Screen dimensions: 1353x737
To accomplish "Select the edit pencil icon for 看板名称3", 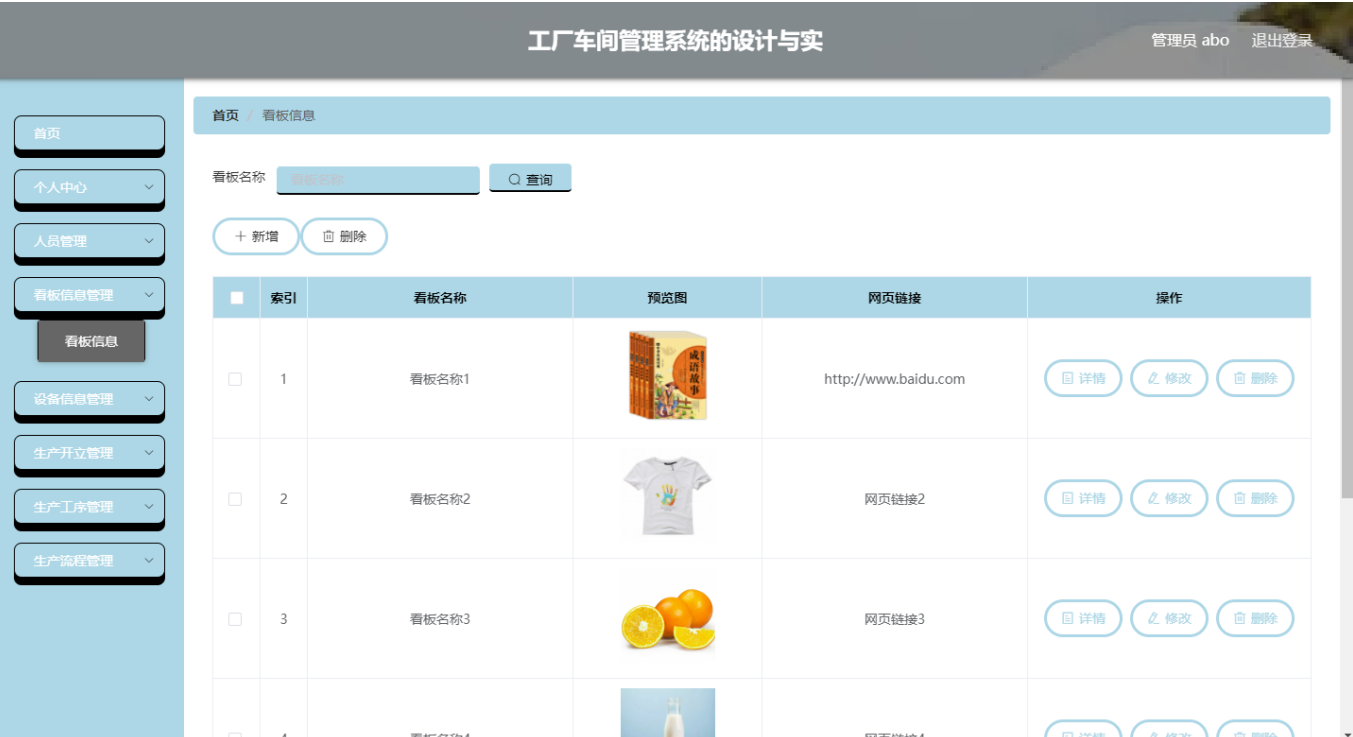I will click(x=1152, y=618).
